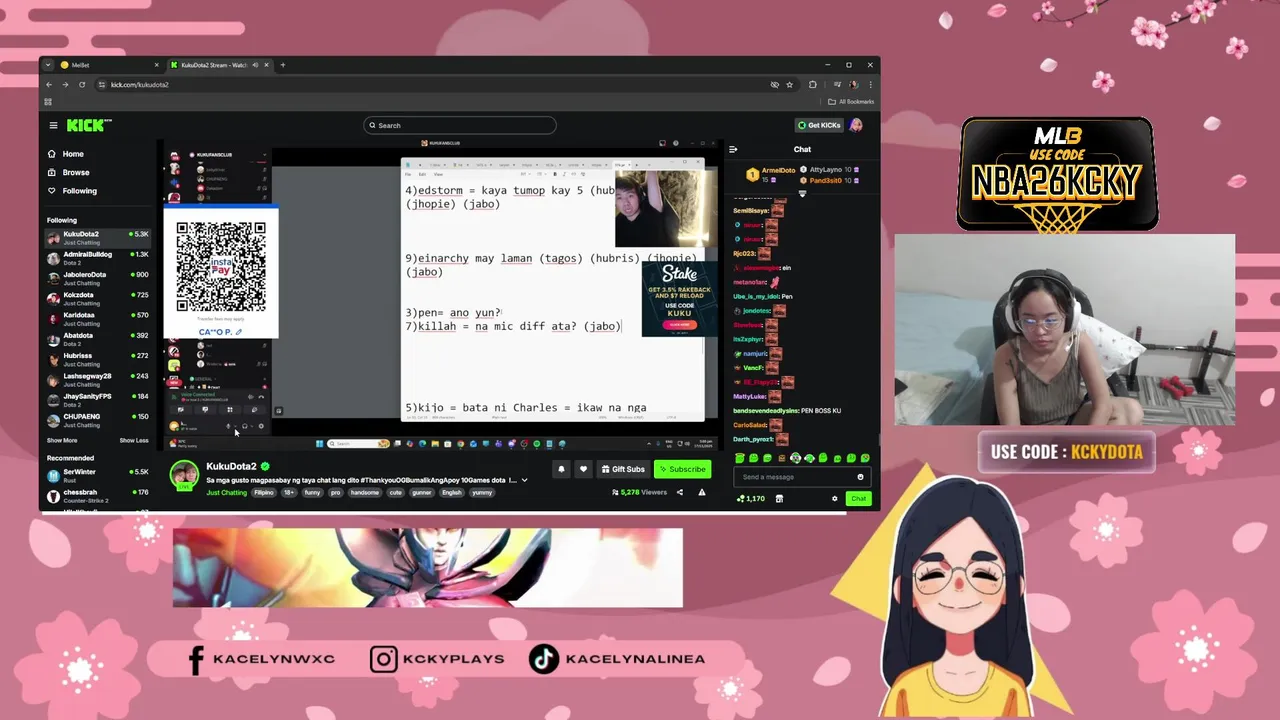Click the notification bell for KukuDota2
Screen dimensions: 1280x720
[x=561, y=469]
